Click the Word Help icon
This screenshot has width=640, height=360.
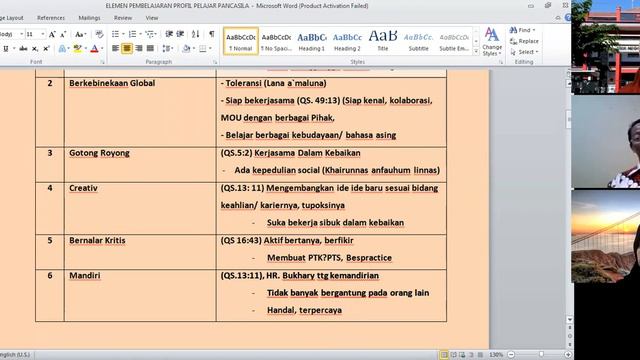pyautogui.click(x=568, y=18)
